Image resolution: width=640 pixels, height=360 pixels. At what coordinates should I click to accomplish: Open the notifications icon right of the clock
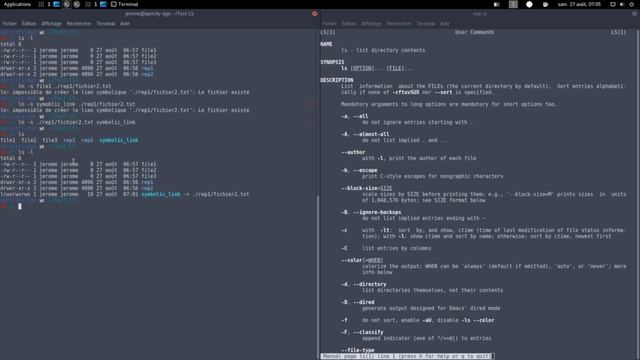click(613, 4)
